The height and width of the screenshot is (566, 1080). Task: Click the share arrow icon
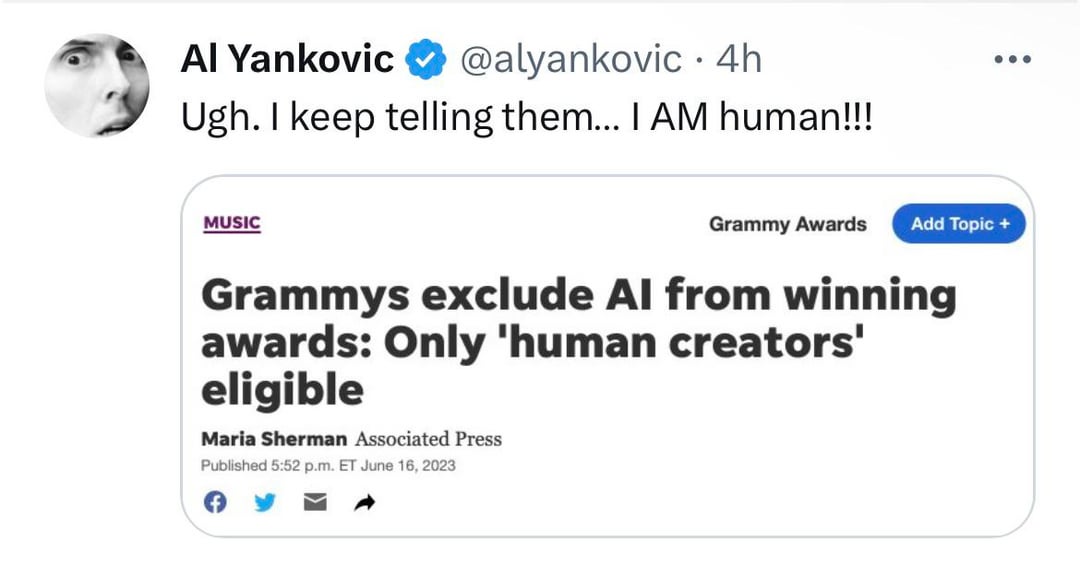click(364, 503)
